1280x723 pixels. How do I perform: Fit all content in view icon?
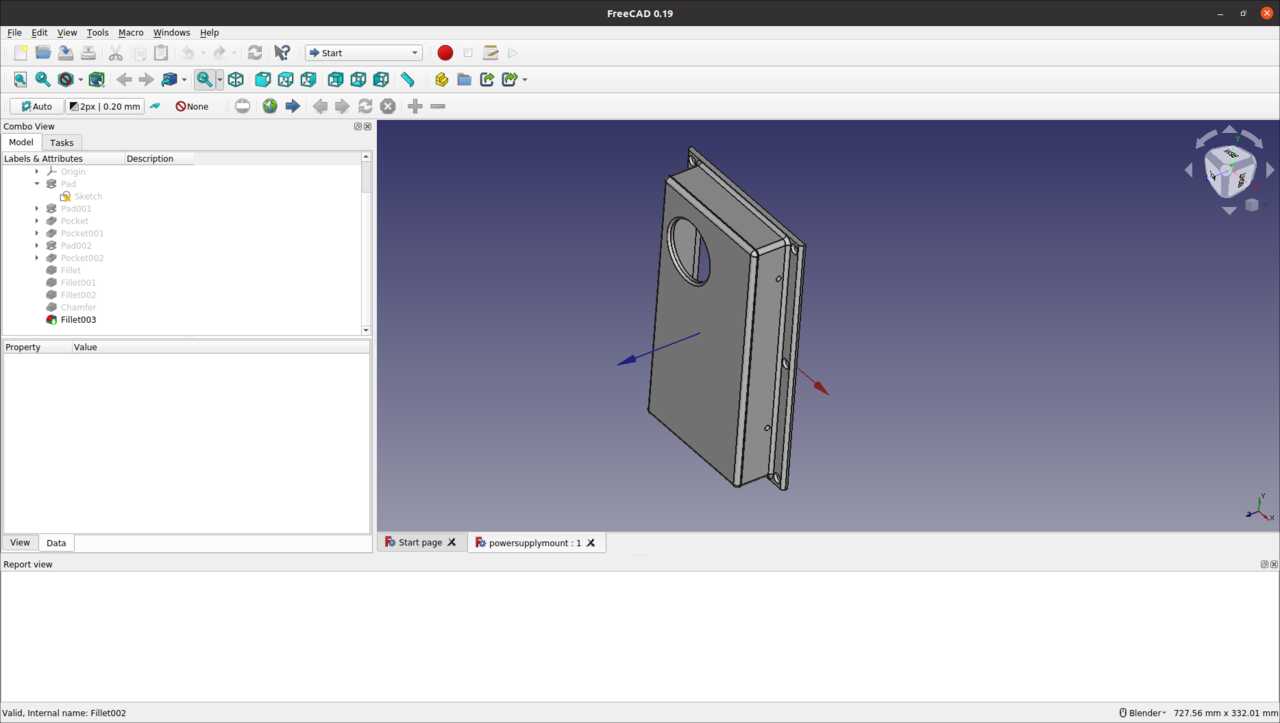point(20,79)
